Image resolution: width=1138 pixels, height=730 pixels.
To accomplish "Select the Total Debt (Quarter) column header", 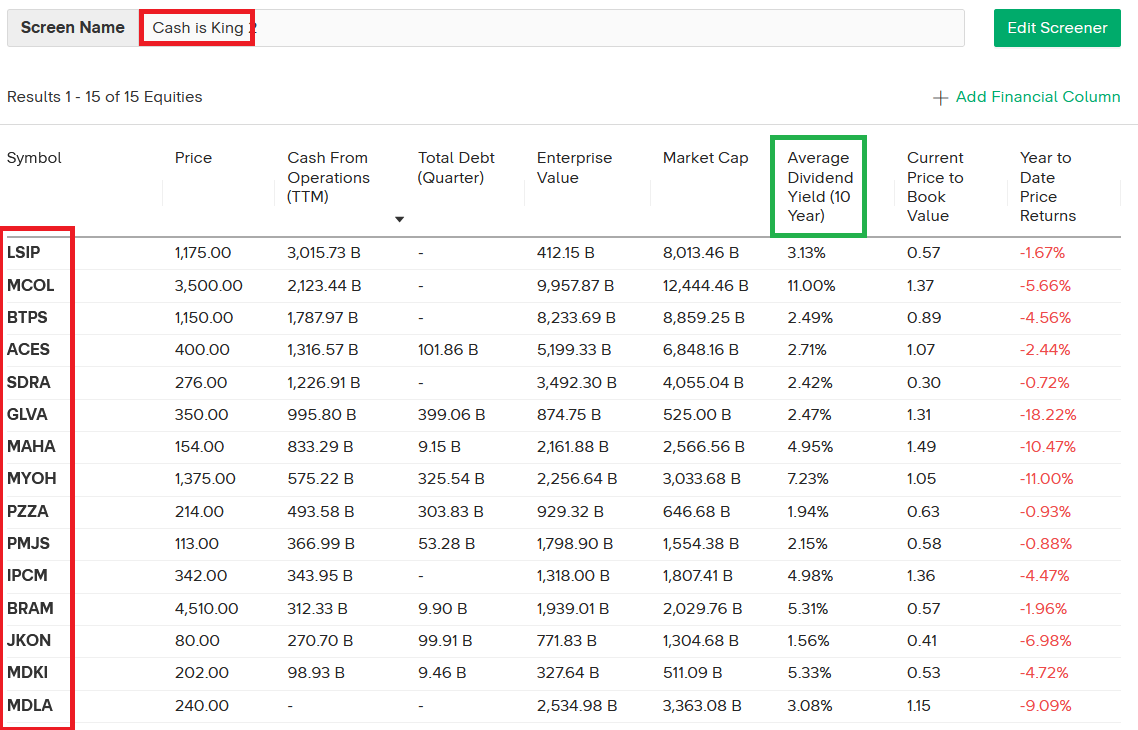I will (x=456, y=167).
